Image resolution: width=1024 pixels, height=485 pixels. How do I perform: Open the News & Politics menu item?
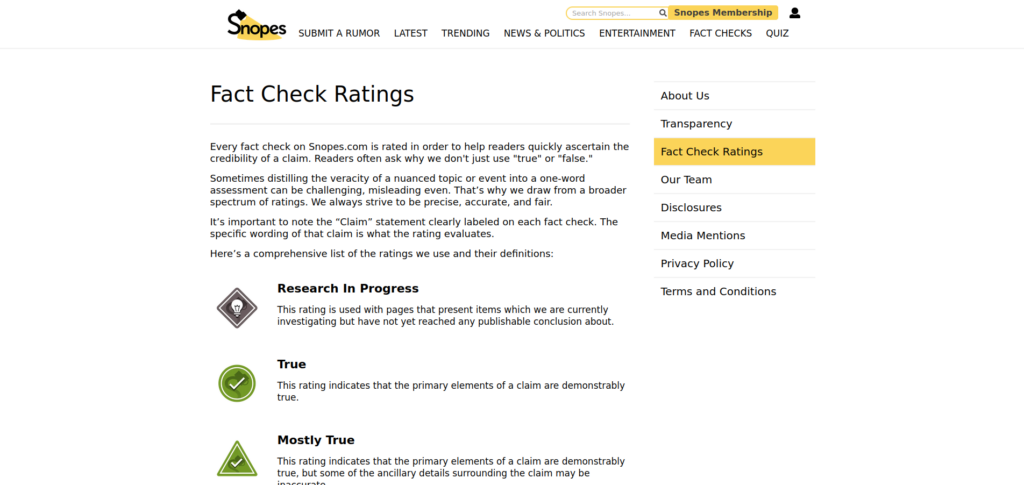click(544, 33)
